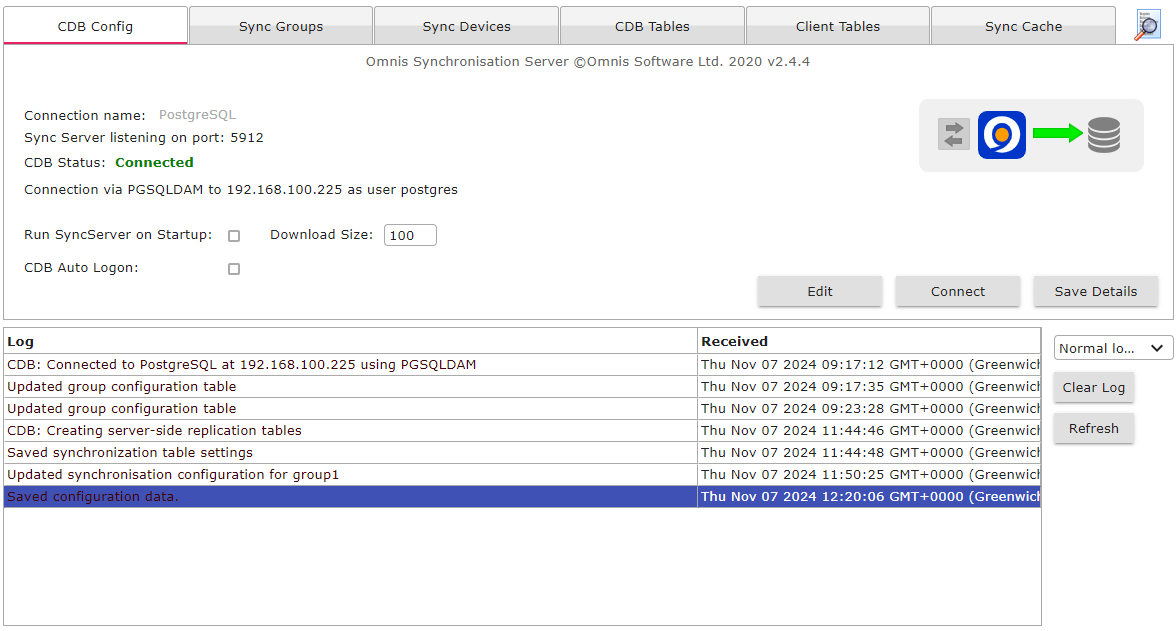Click the 'Sync Server listening on port: 5912' text
Screen dimensions: 1176x631
144,137
